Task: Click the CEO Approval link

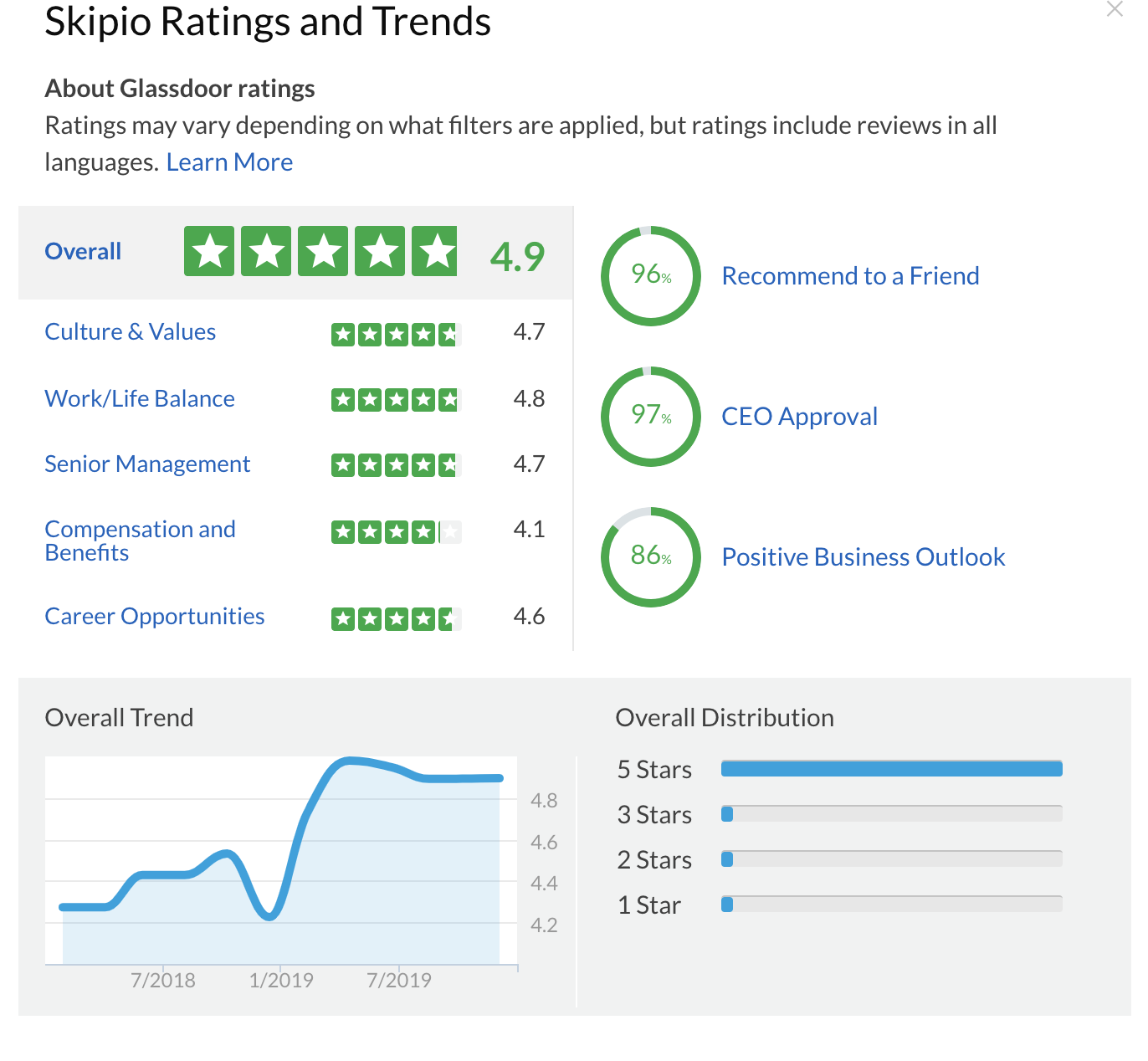Action: [799, 417]
